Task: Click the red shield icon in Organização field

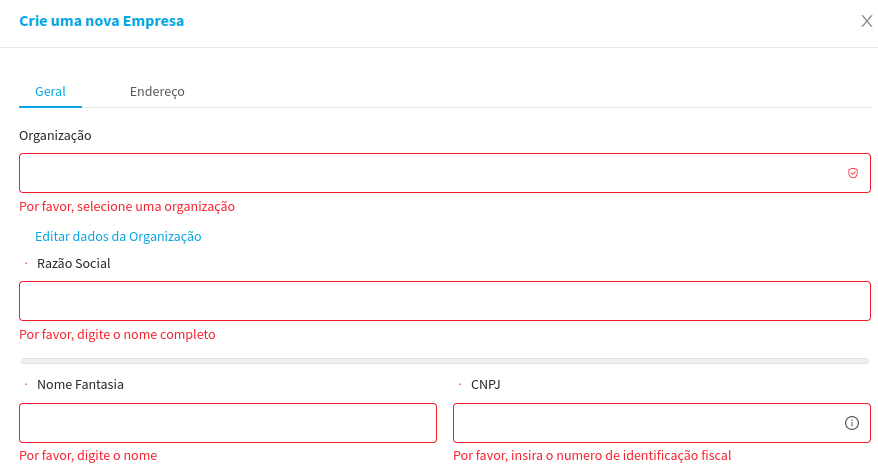Action: coord(853,173)
